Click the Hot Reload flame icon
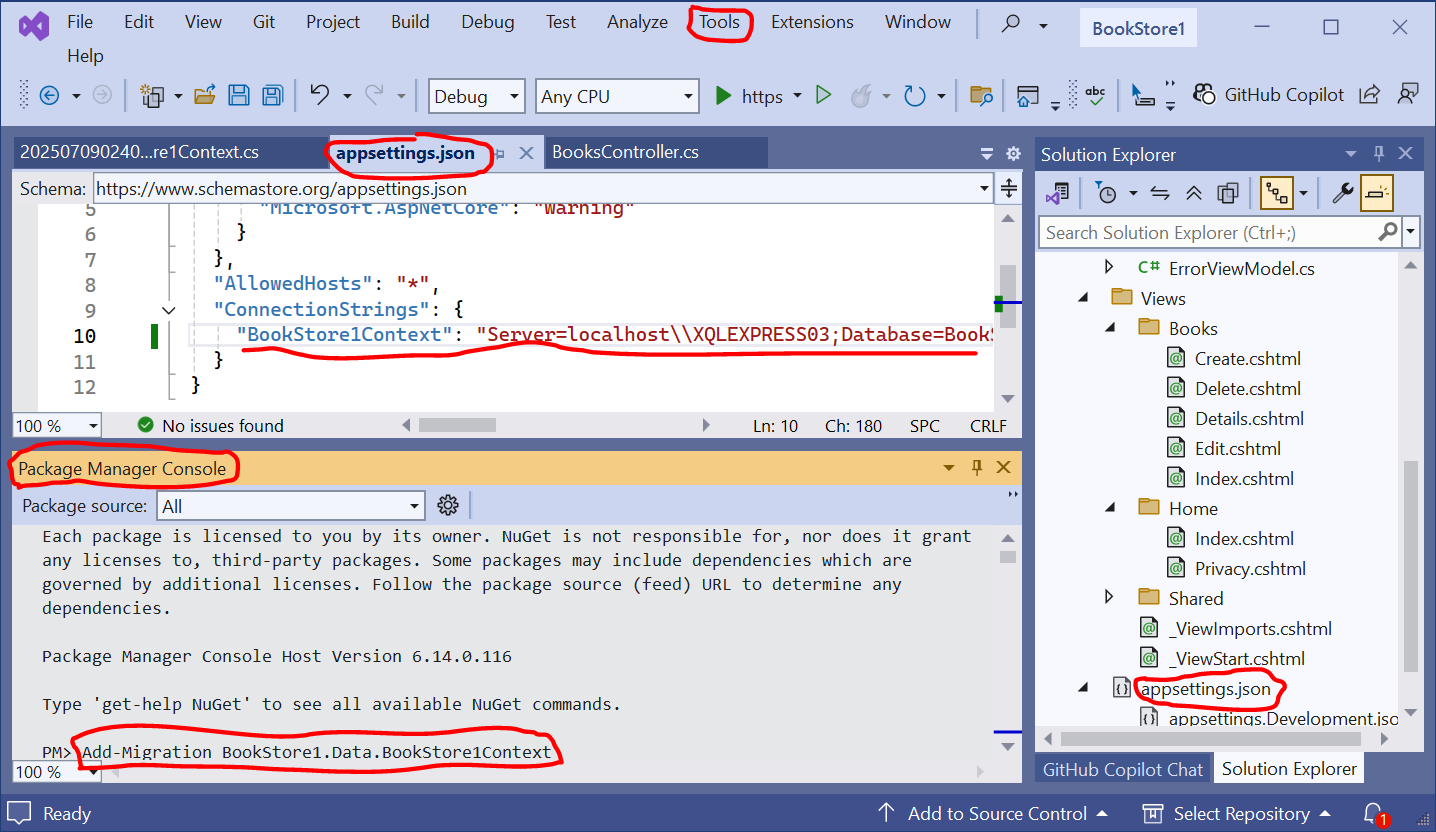Viewport: 1436px width, 832px height. pos(859,96)
